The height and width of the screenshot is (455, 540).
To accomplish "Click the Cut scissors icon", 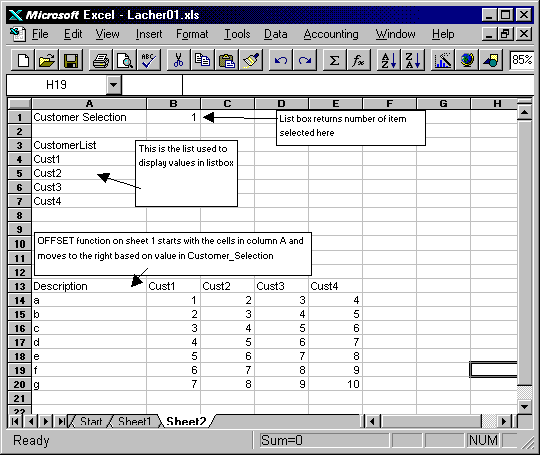I will click(178, 60).
